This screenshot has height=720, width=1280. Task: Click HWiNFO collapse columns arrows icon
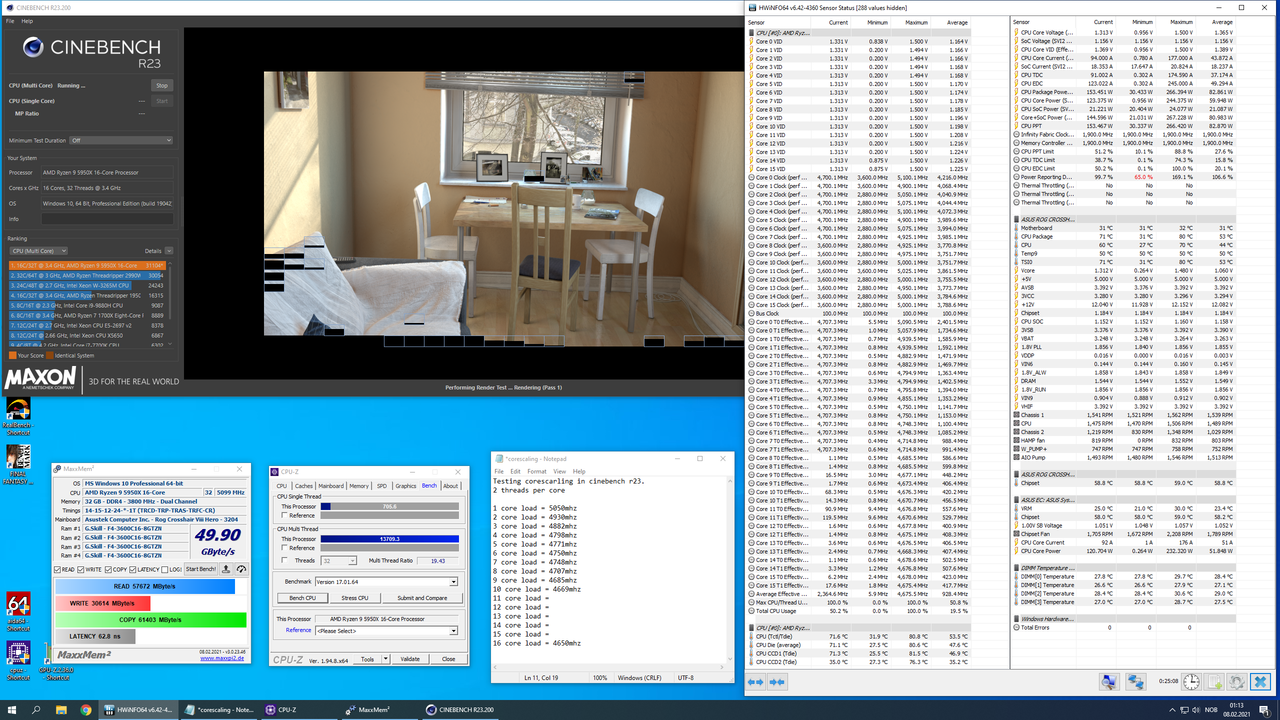pyautogui.click(x=776, y=682)
